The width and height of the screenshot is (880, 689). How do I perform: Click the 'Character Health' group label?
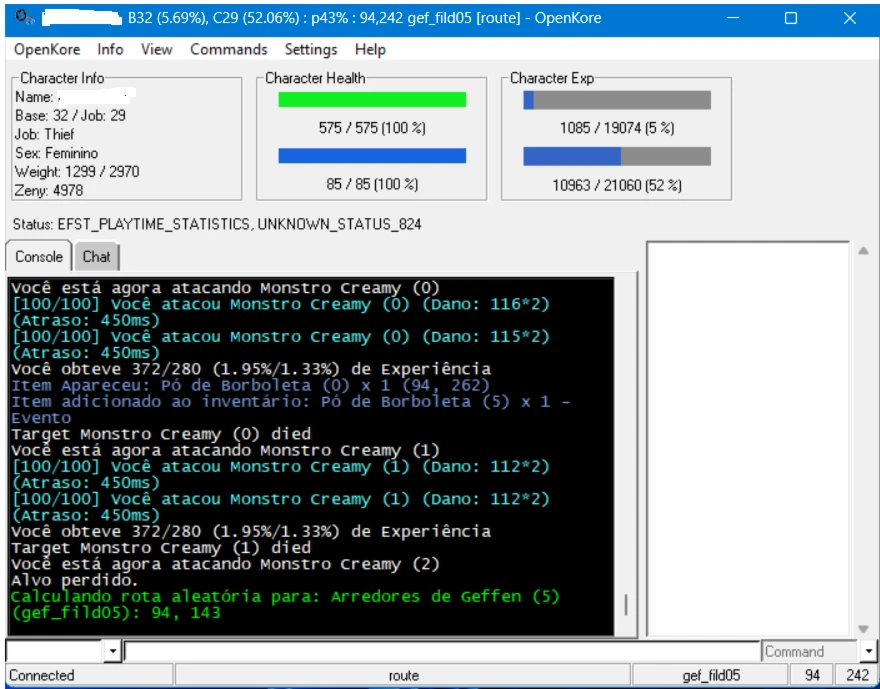315,78
